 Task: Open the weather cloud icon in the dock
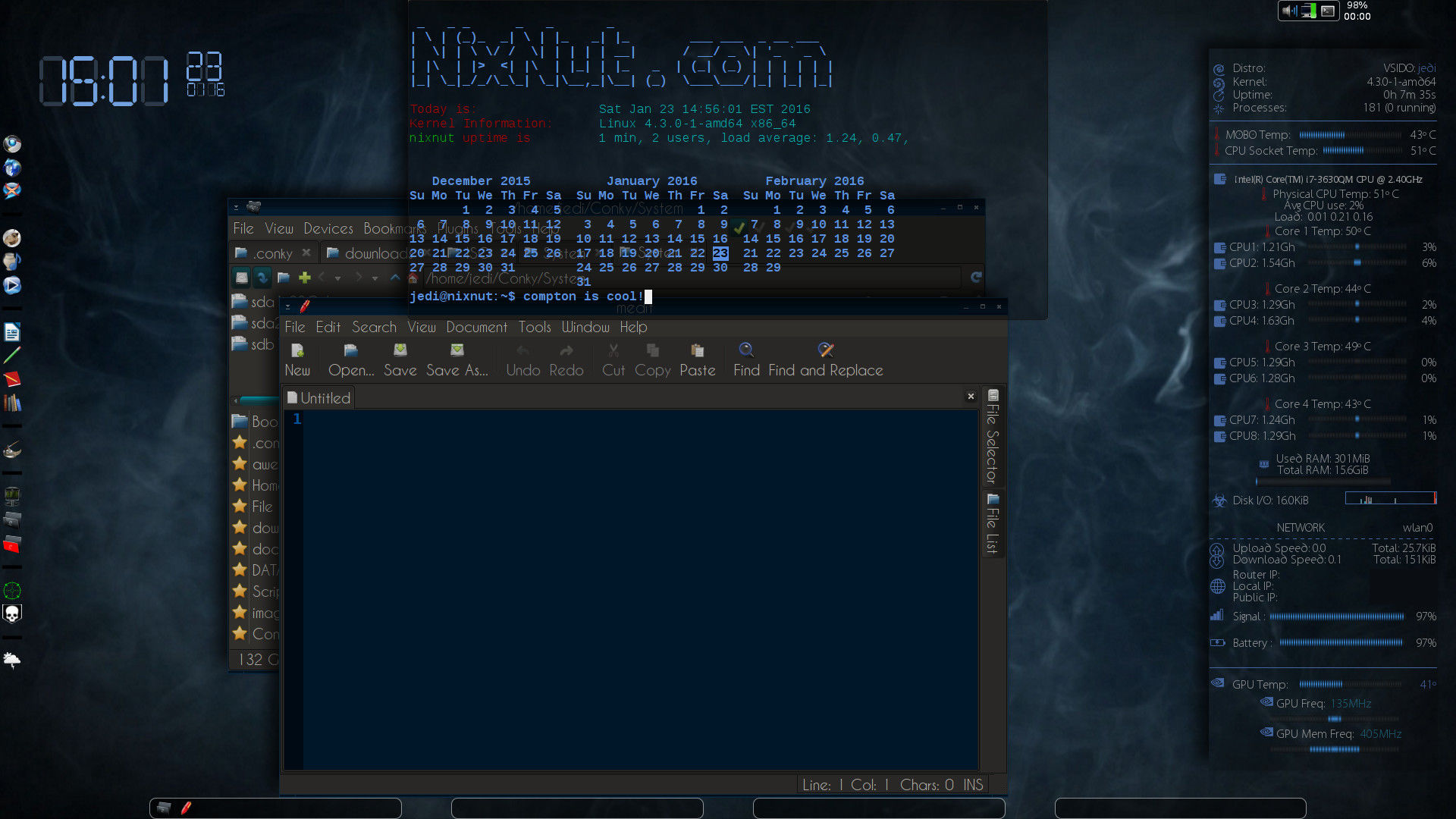coord(12,660)
